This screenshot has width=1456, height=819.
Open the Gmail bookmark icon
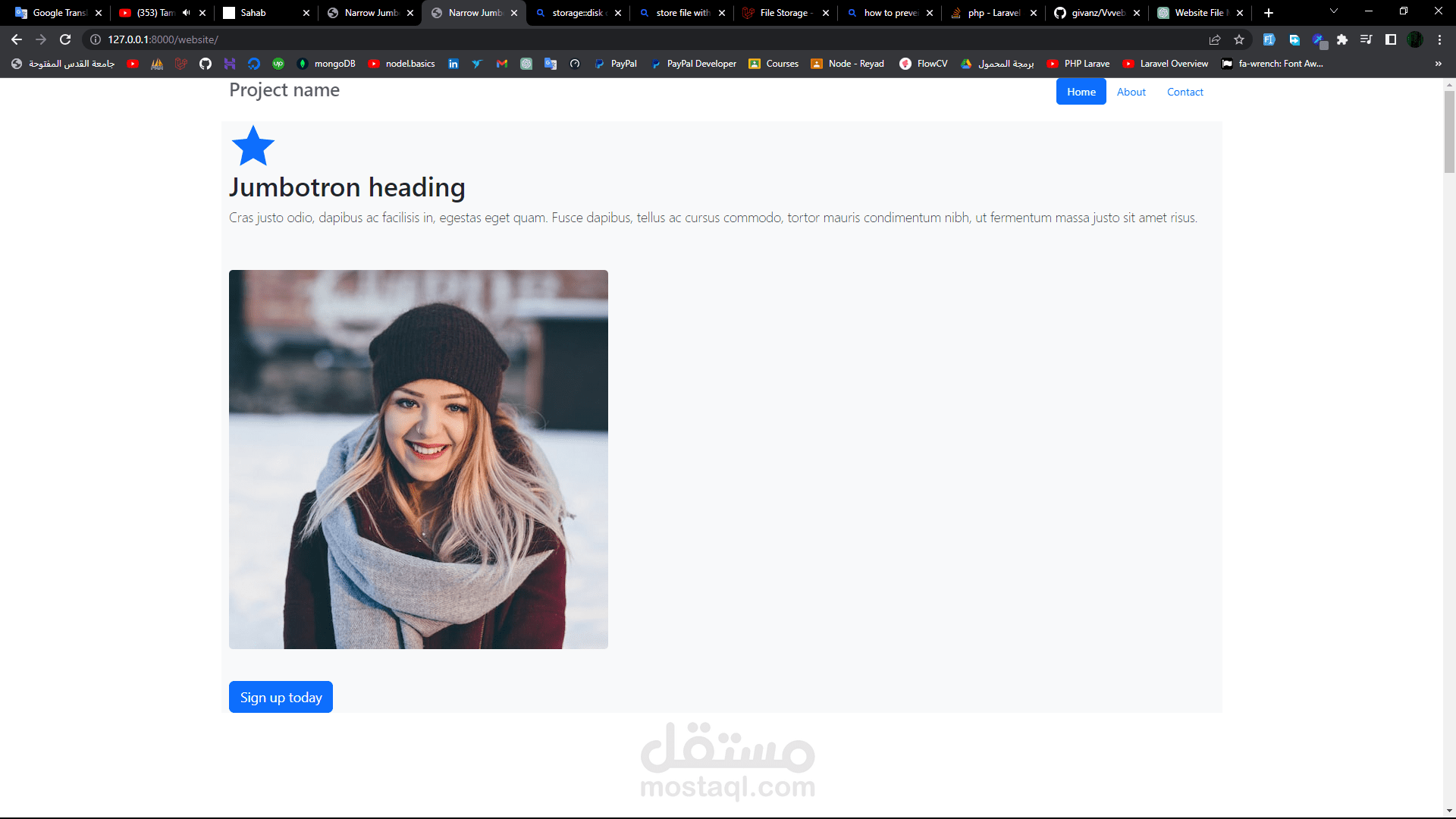[x=502, y=64]
